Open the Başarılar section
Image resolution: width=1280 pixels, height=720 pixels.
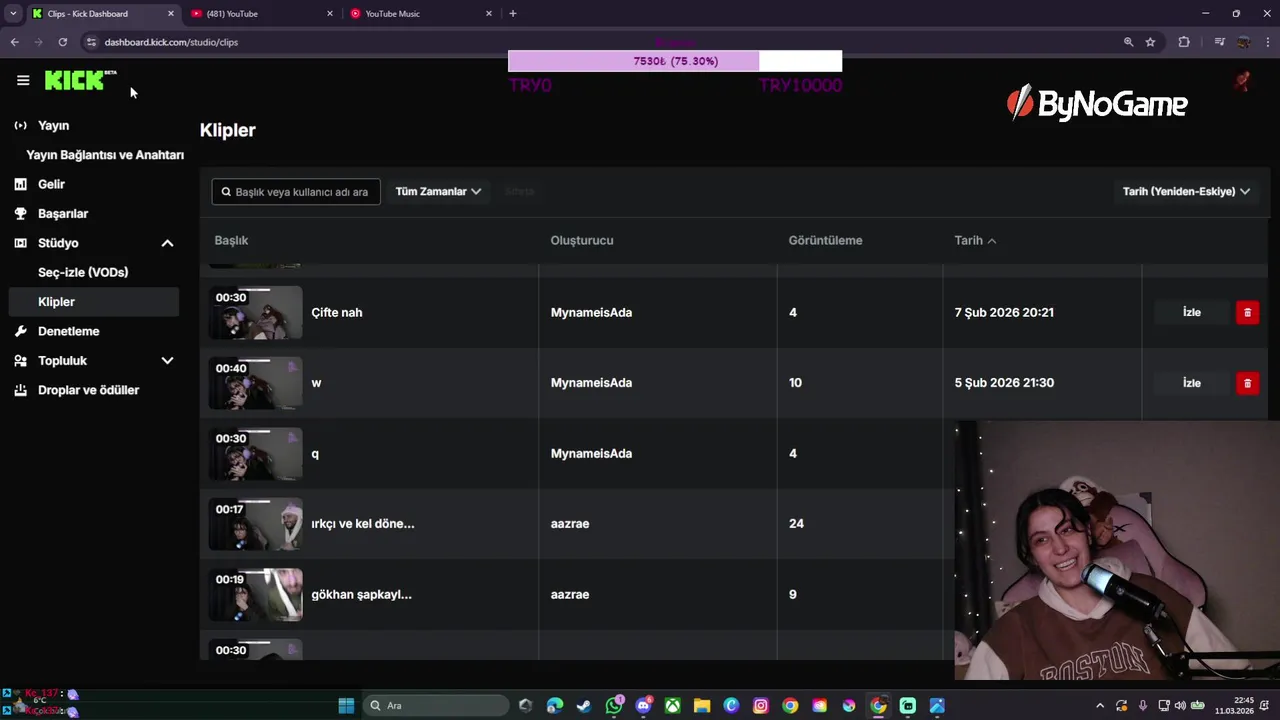63,213
